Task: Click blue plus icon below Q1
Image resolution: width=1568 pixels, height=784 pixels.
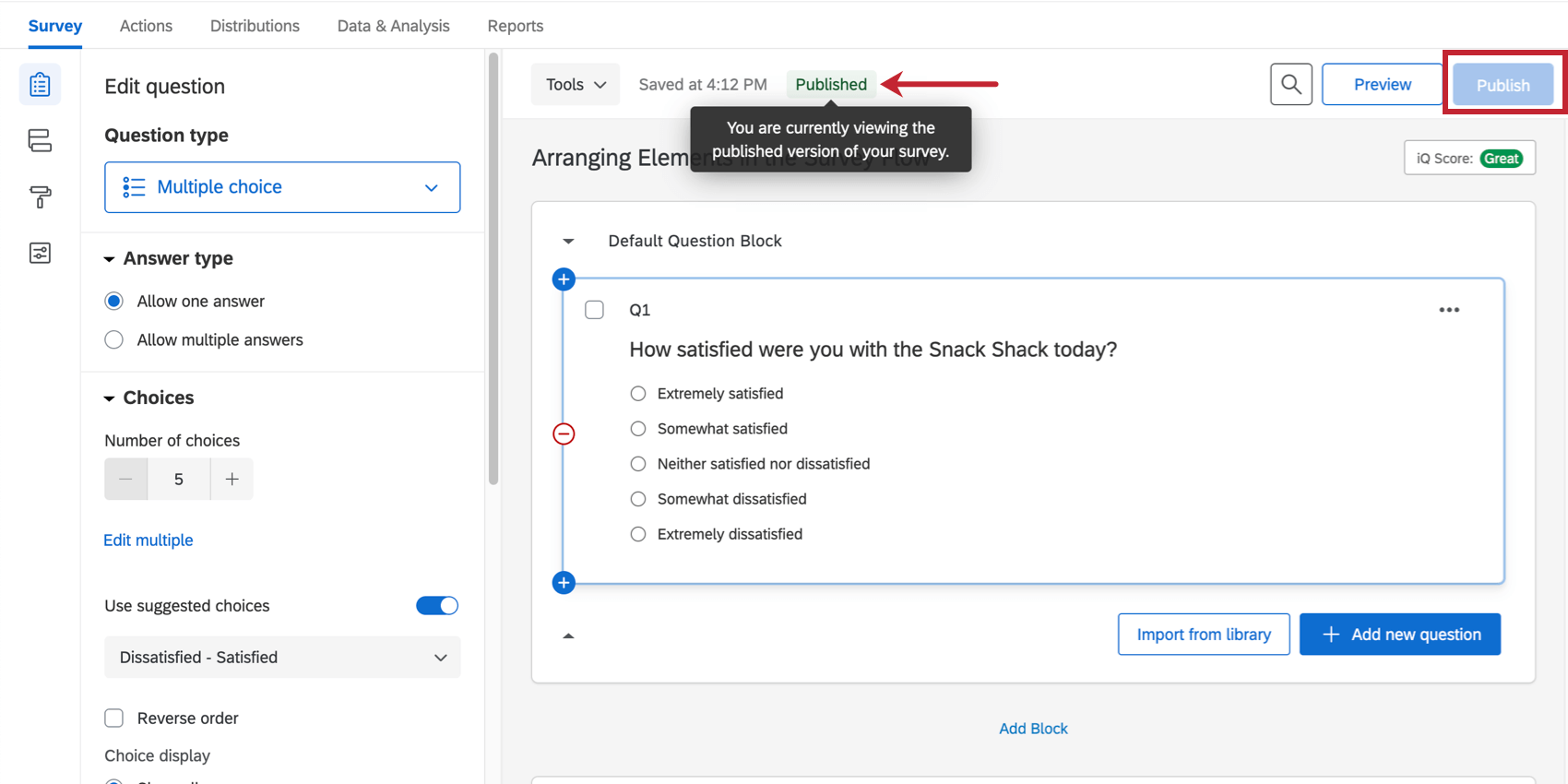Action: [564, 583]
